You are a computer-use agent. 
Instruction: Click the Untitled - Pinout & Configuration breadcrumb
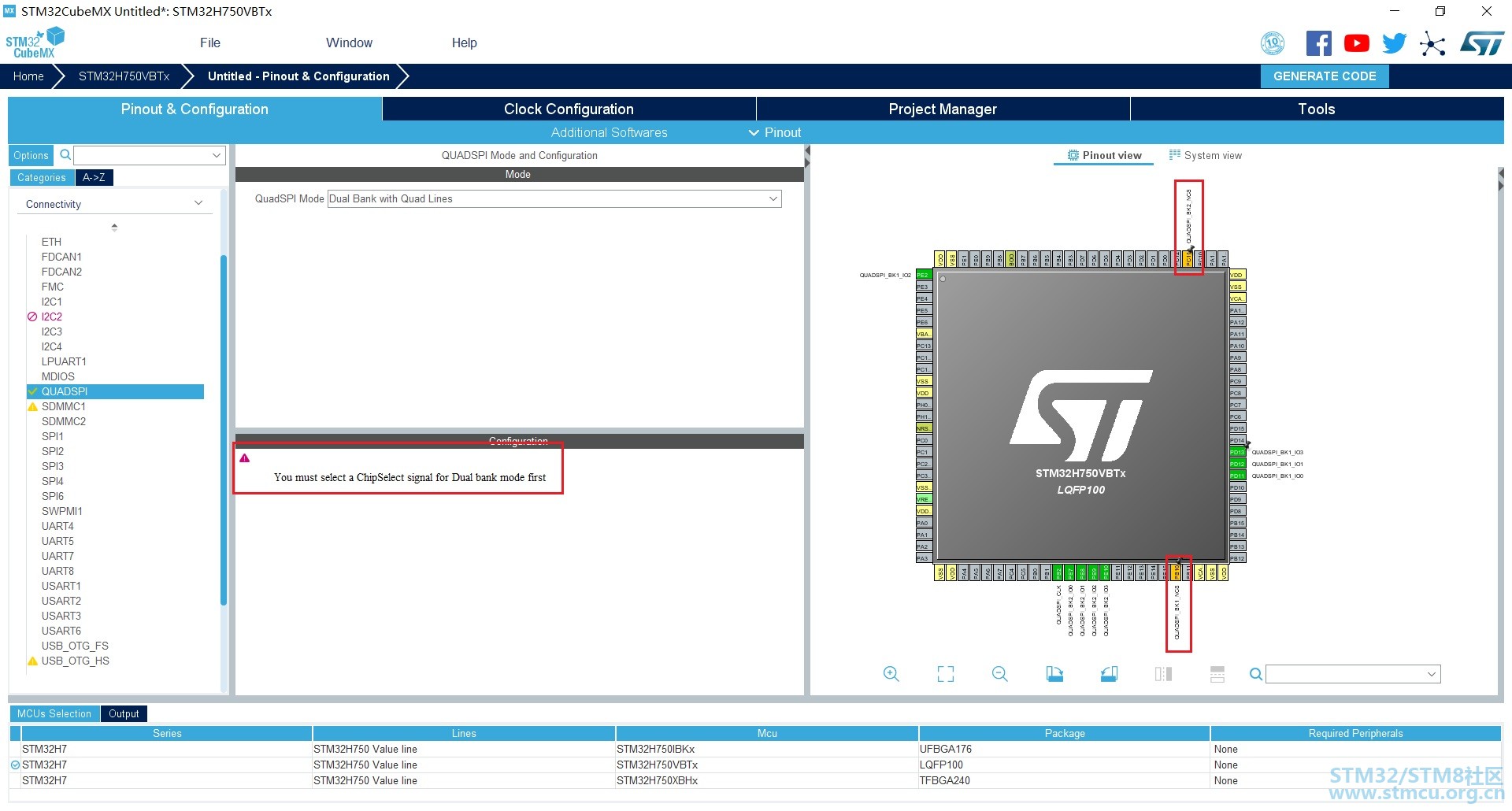(x=298, y=76)
